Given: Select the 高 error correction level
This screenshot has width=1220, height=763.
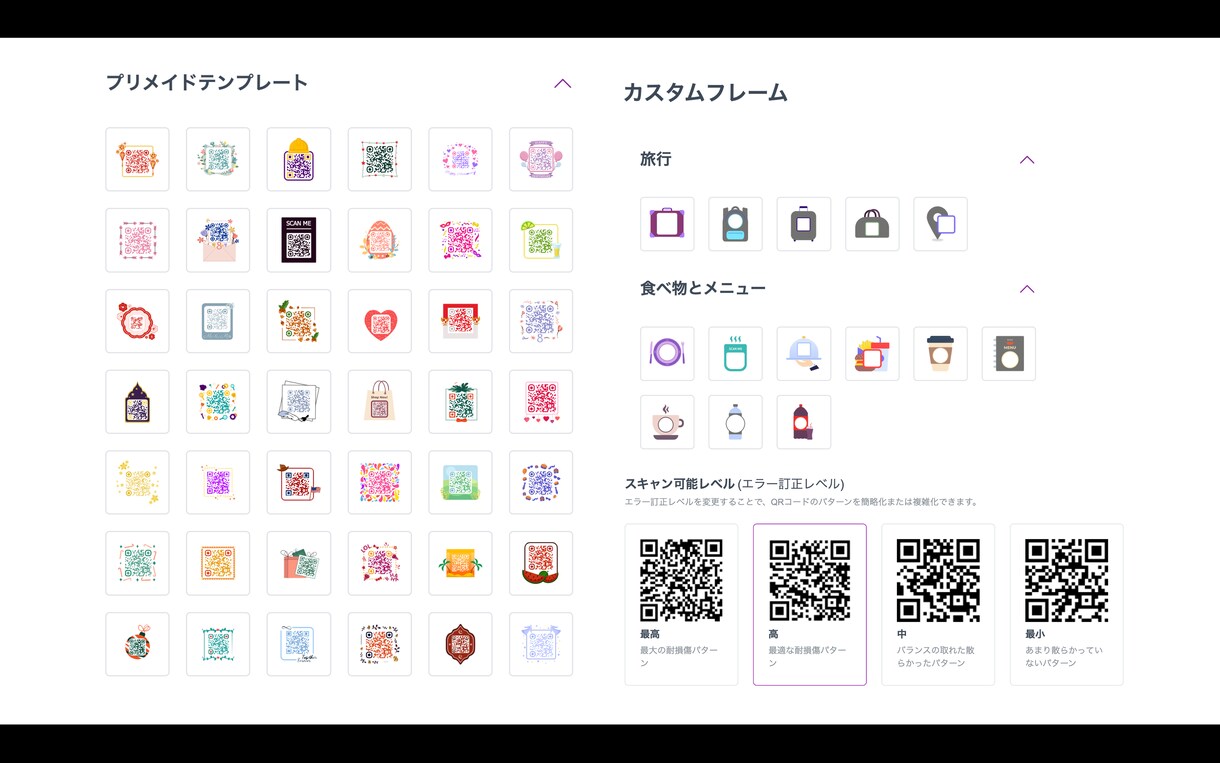Looking at the screenshot, I should click(809, 604).
